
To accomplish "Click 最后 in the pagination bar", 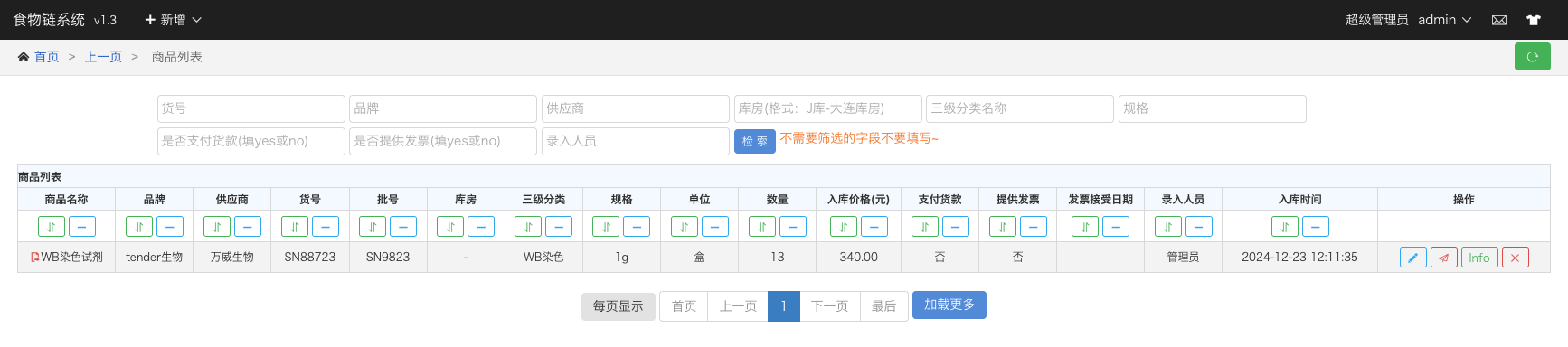I will click(883, 306).
